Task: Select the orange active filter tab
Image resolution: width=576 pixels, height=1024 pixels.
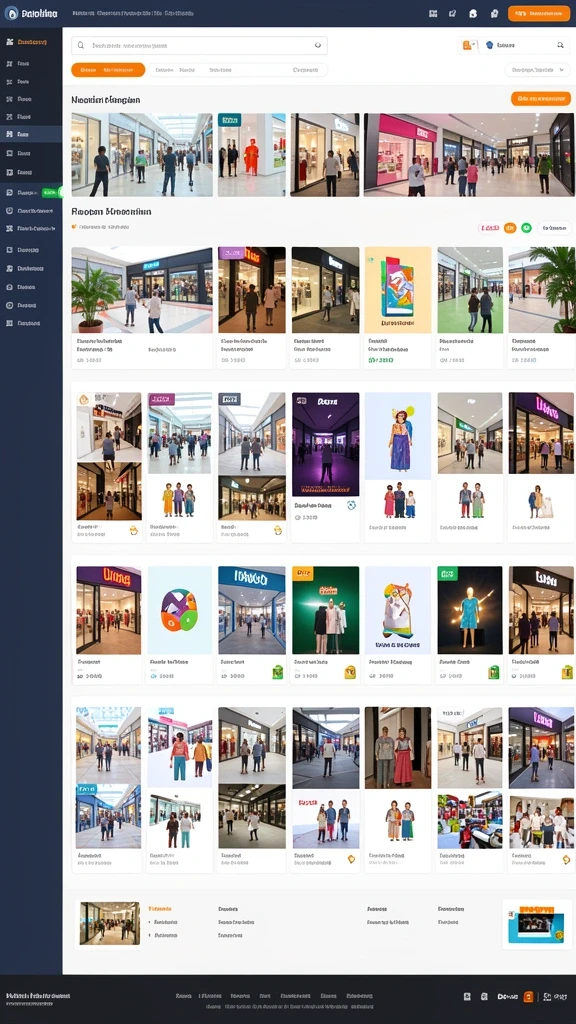Action: (108, 70)
